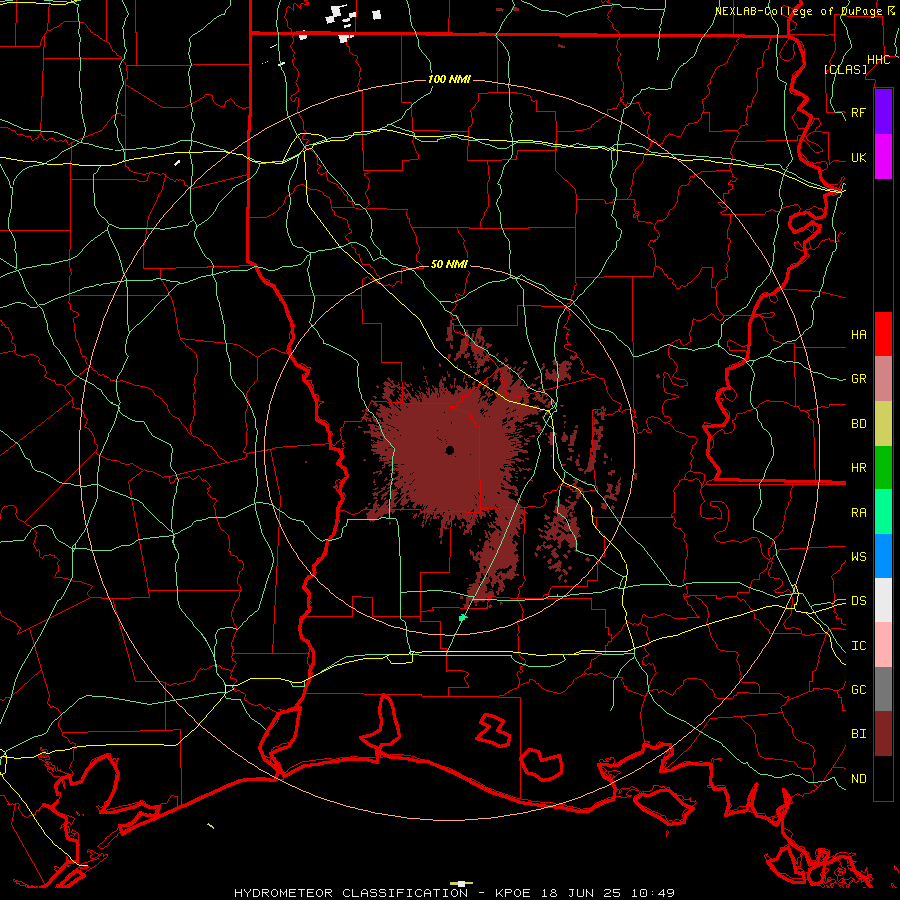Click the HA legend label text
This screenshot has height=900, width=900.
coord(858,334)
